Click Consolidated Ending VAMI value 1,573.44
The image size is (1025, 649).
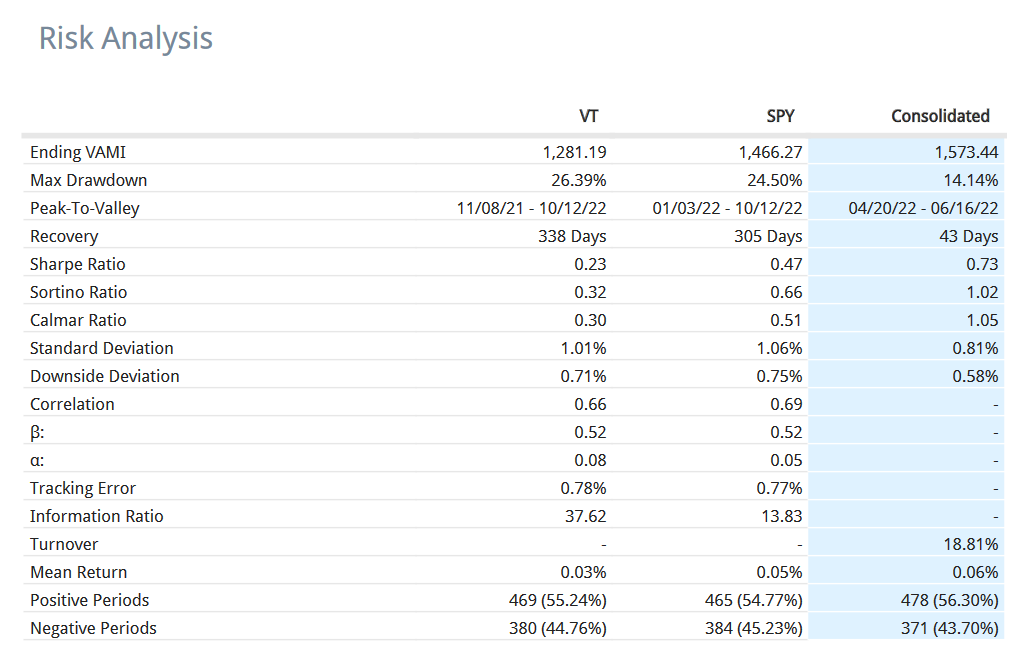click(966, 152)
